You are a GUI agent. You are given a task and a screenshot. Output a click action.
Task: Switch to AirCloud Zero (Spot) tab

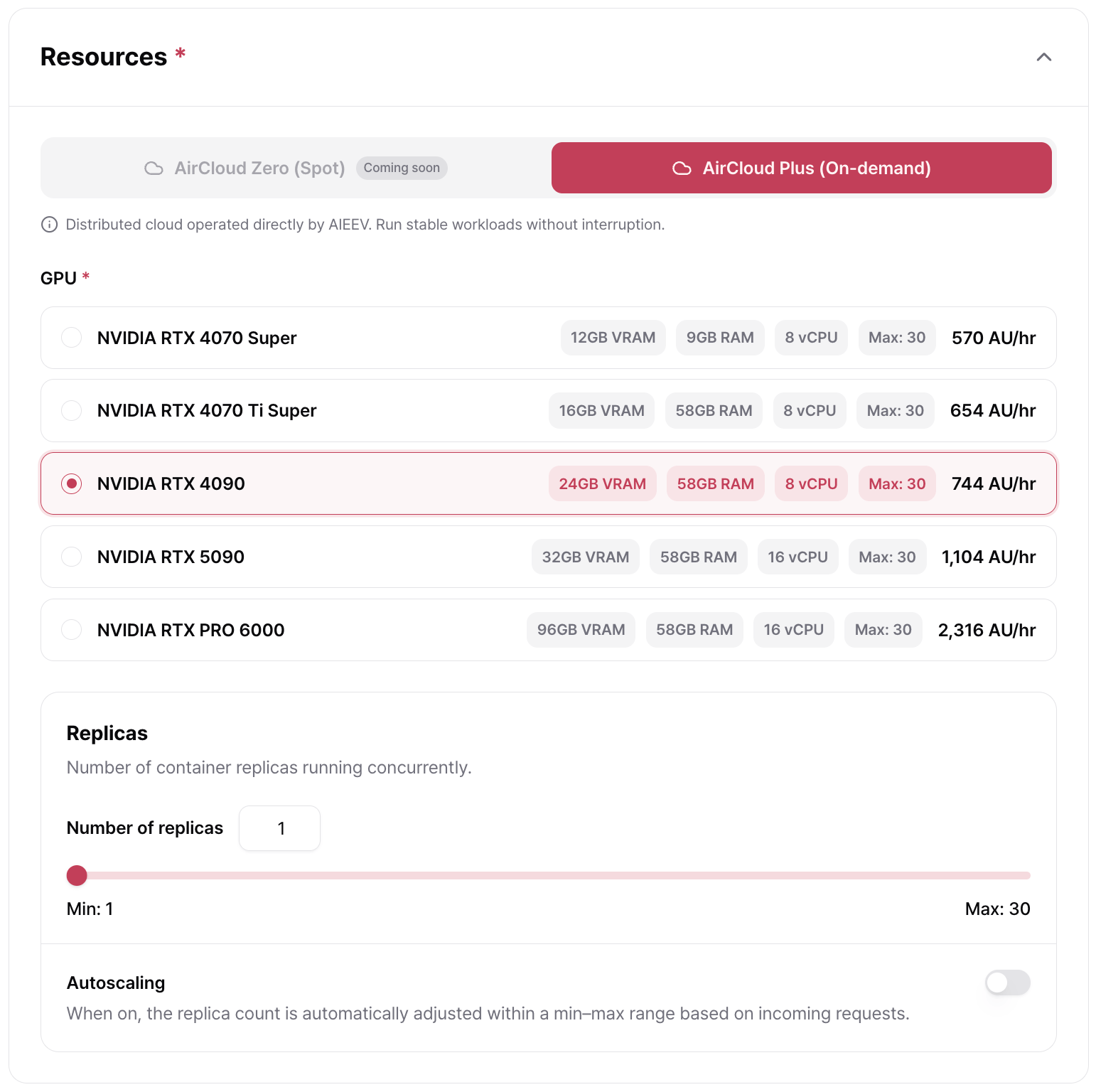[x=296, y=168]
